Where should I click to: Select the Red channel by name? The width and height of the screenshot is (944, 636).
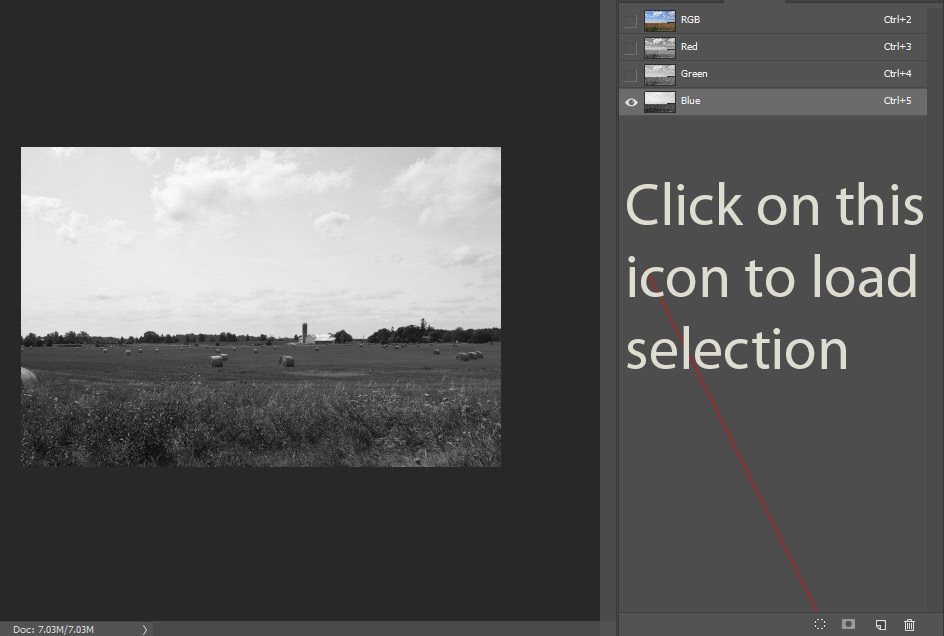(x=689, y=47)
